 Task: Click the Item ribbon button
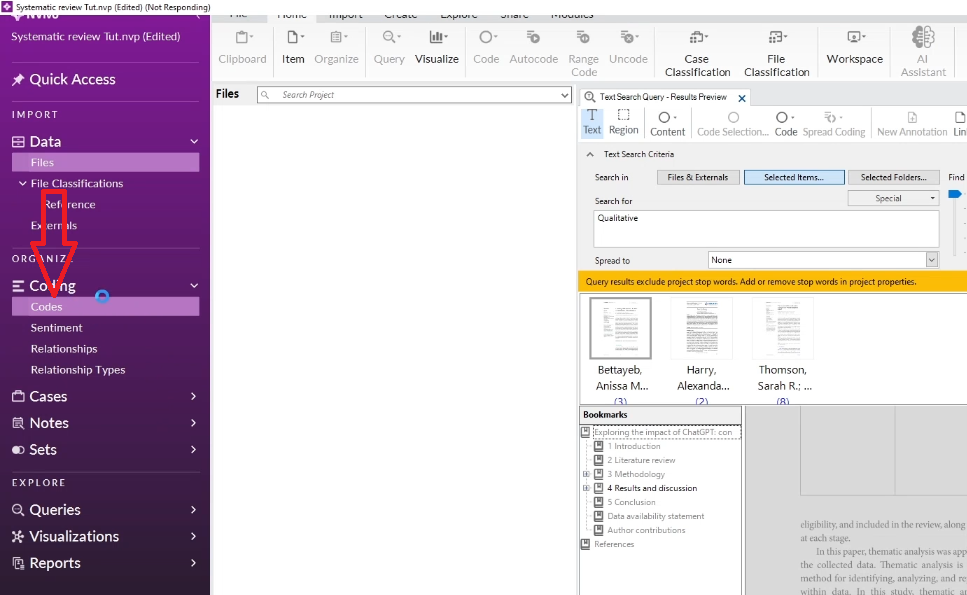[x=293, y=47]
